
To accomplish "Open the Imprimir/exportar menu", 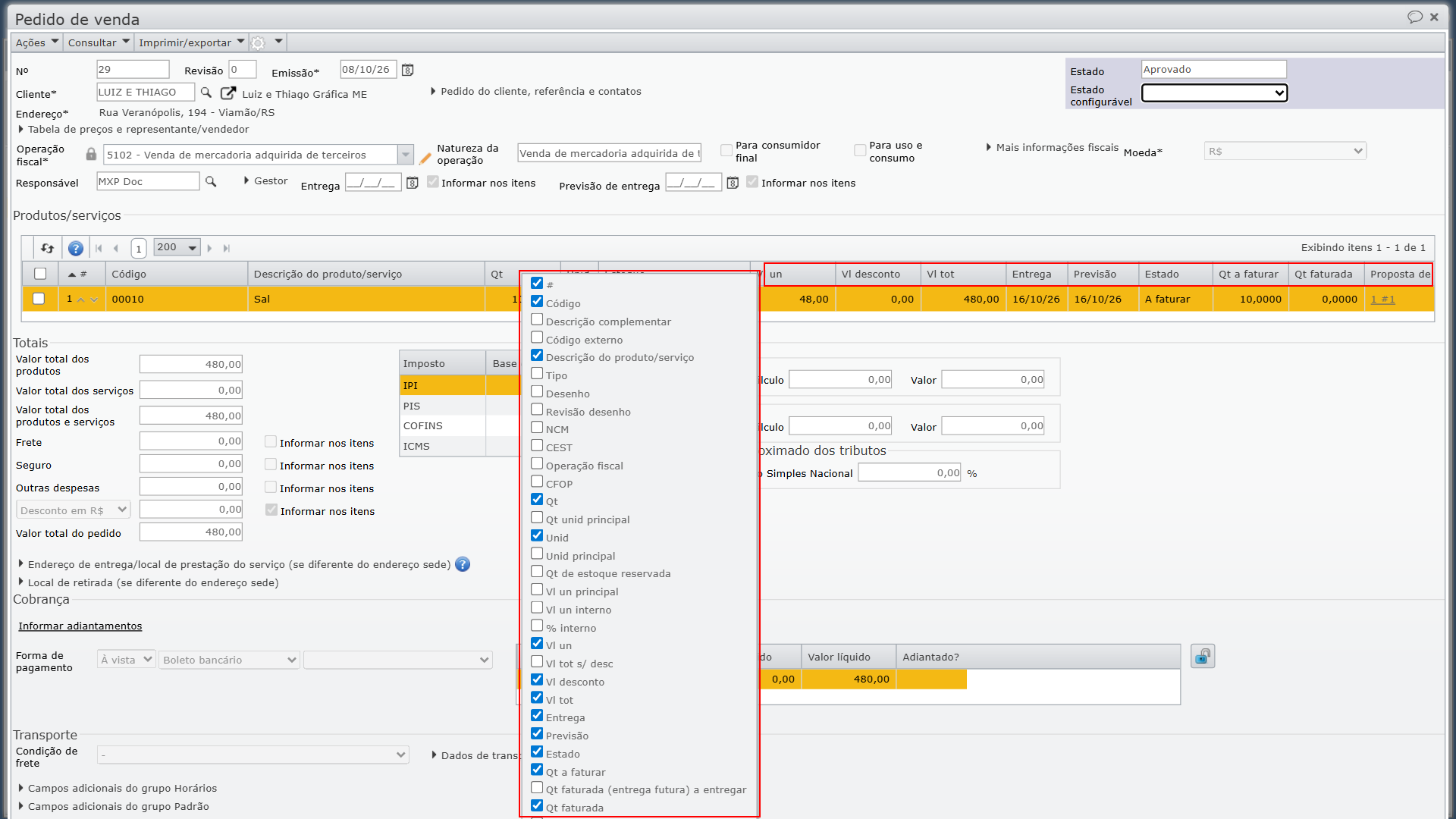I will pyautogui.click(x=191, y=42).
